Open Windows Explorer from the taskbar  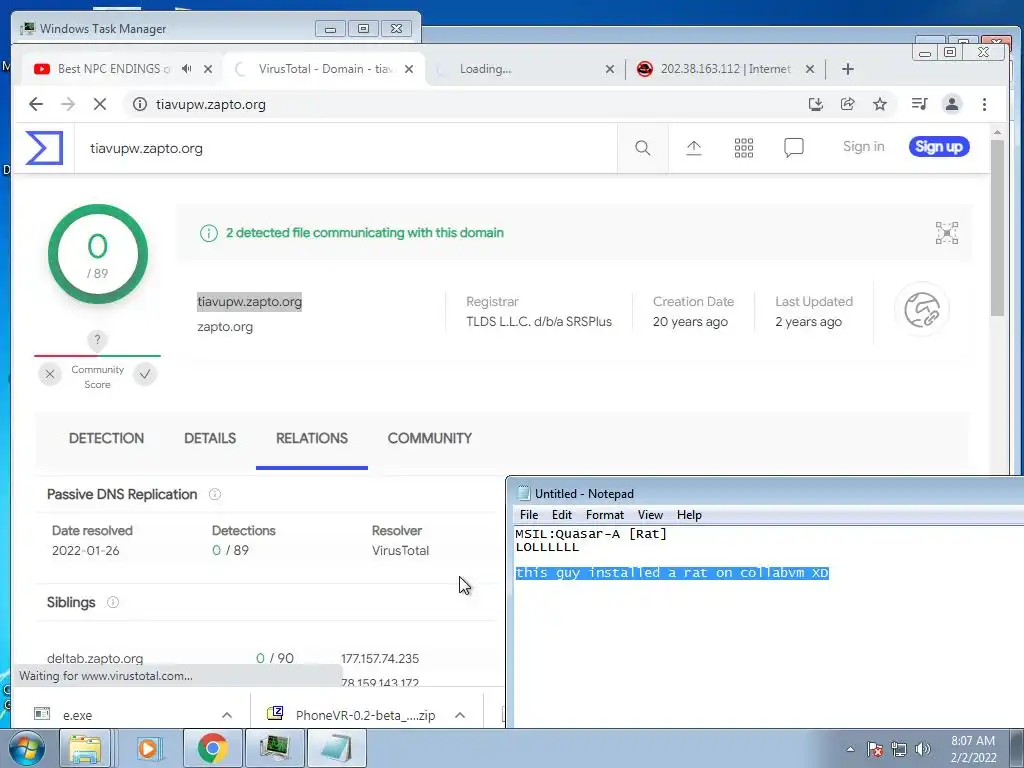(85, 748)
